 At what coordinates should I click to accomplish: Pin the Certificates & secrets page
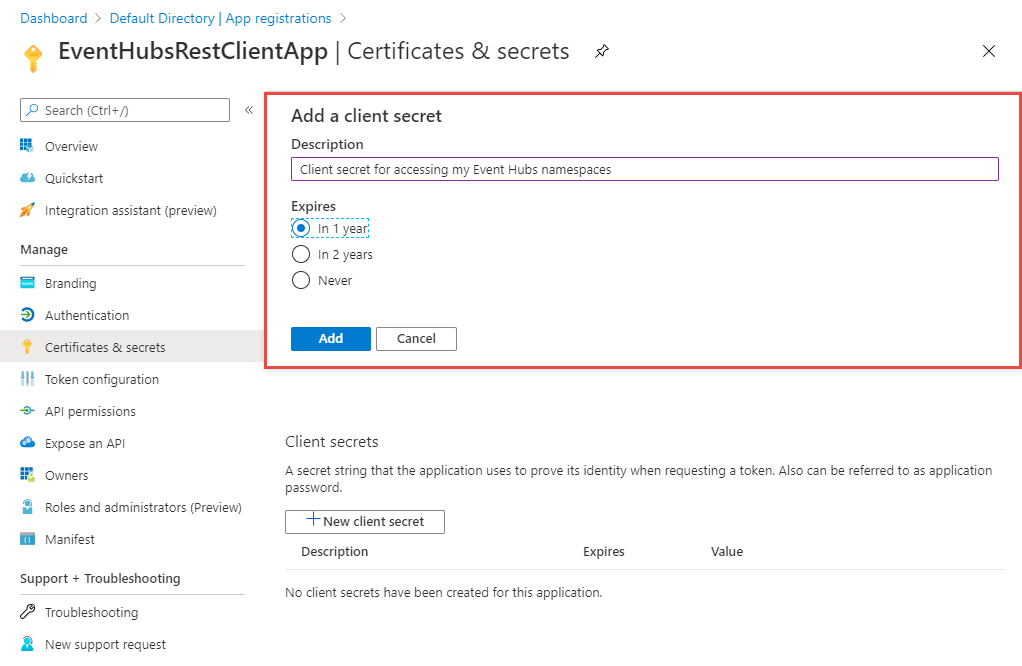click(602, 51)
